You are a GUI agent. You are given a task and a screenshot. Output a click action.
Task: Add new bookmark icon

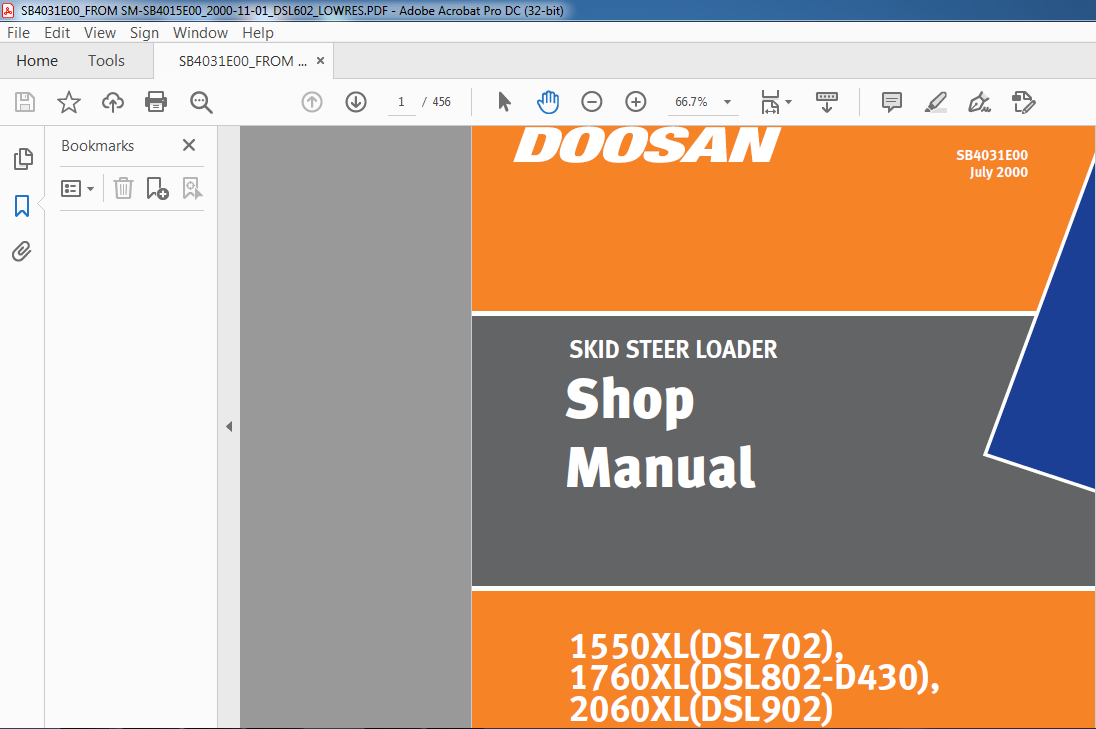[x=157, y=189]
